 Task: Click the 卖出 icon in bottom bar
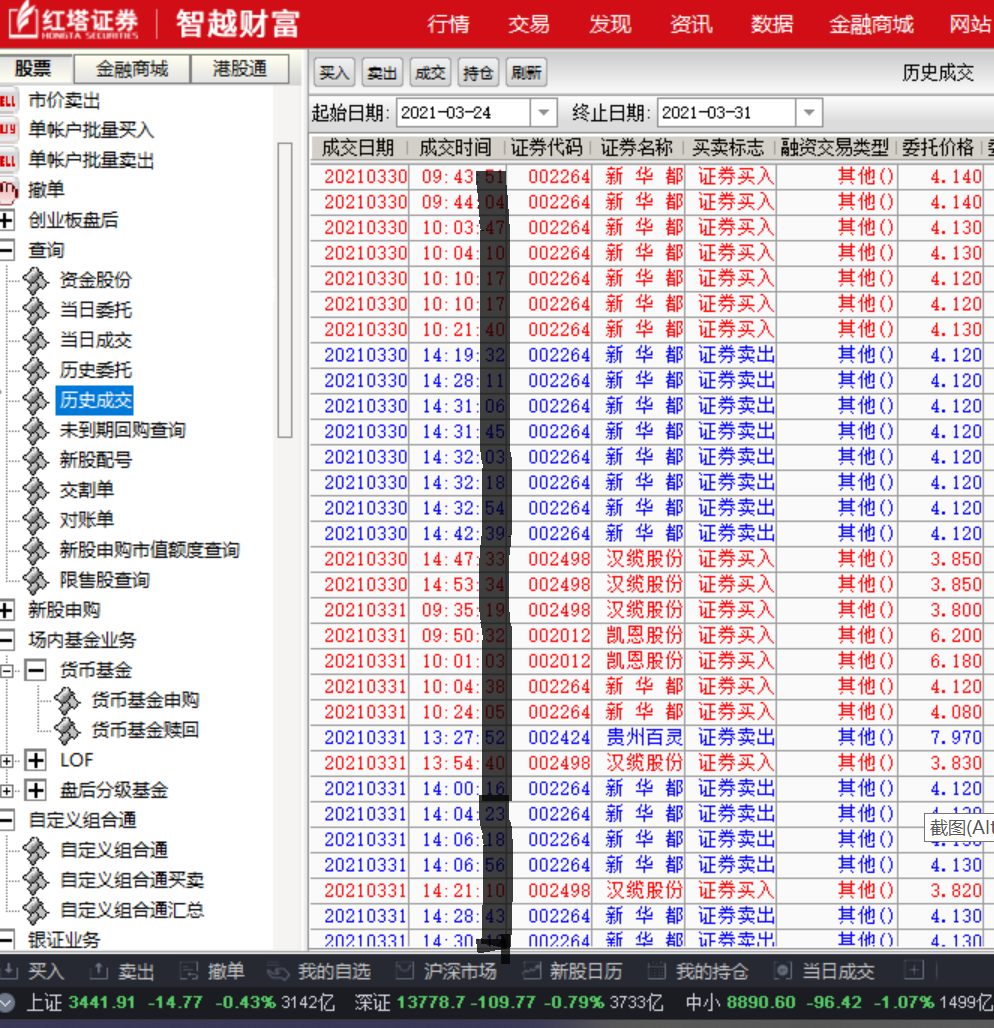(98, 971)
